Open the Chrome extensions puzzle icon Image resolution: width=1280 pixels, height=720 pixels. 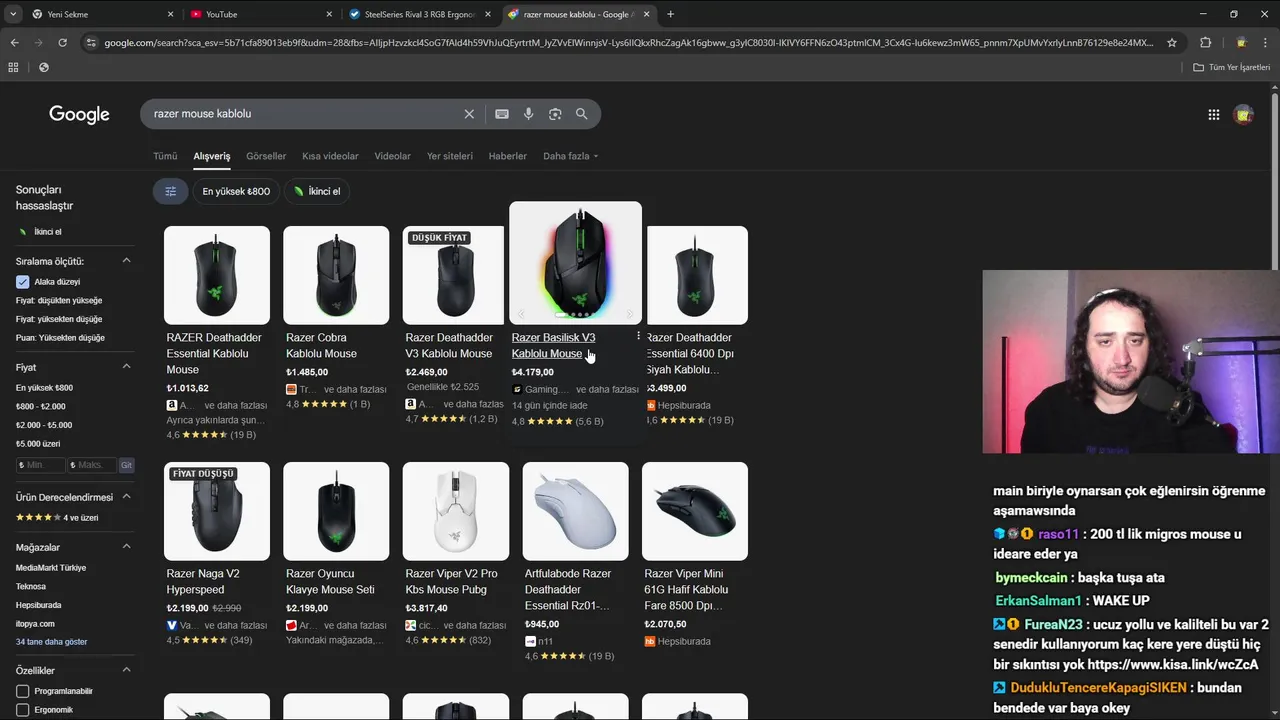point(1205,43)
